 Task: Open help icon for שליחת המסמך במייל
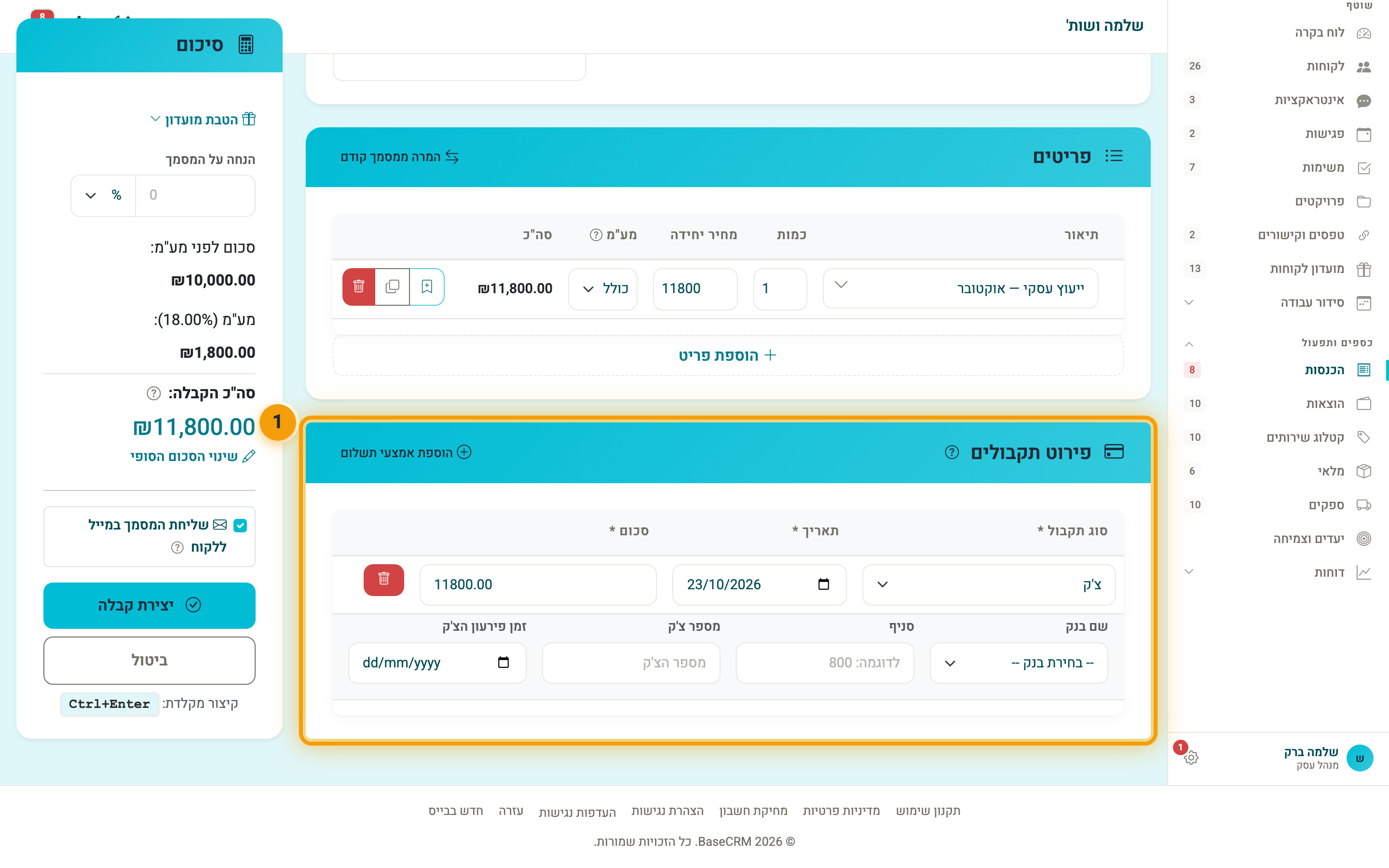click(177, 548)
